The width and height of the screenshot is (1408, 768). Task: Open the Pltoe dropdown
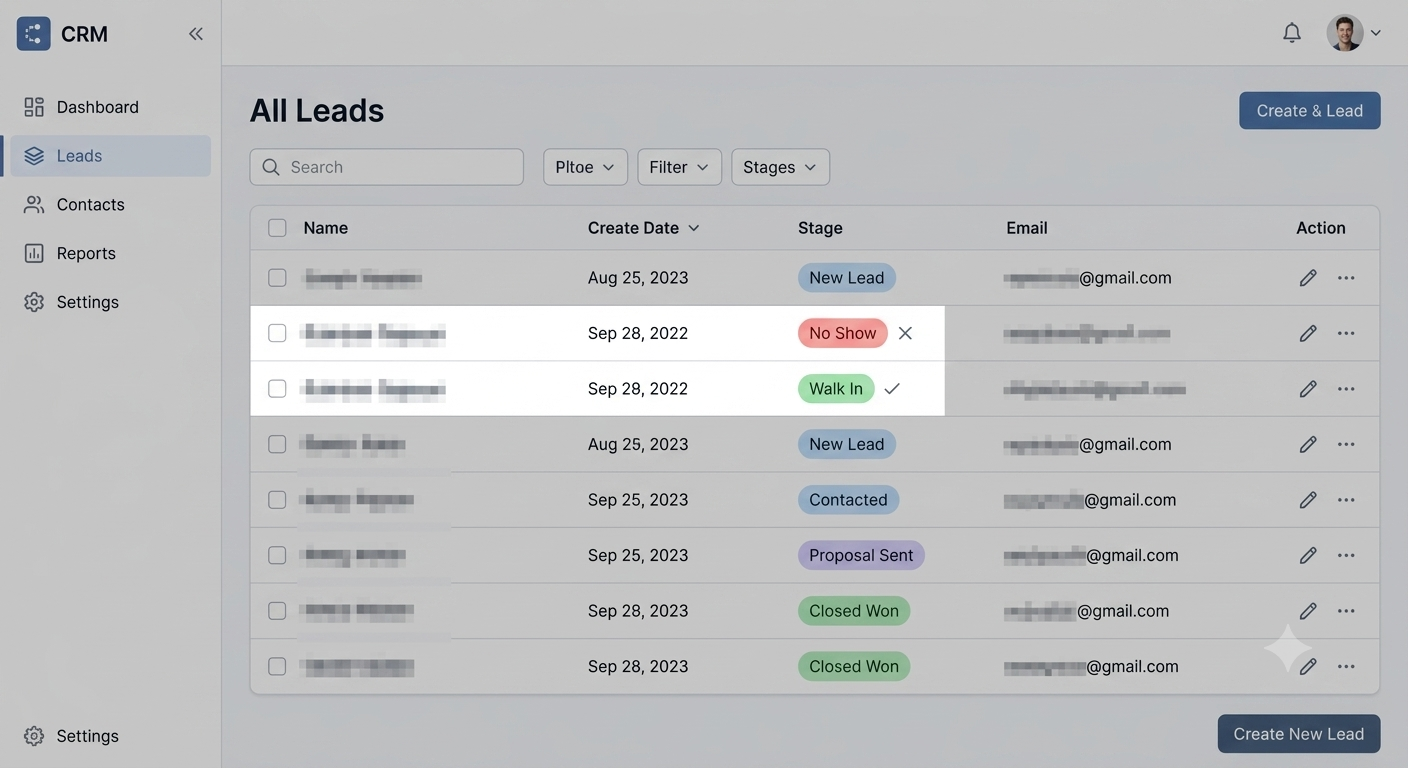click(x=585, y=167)
